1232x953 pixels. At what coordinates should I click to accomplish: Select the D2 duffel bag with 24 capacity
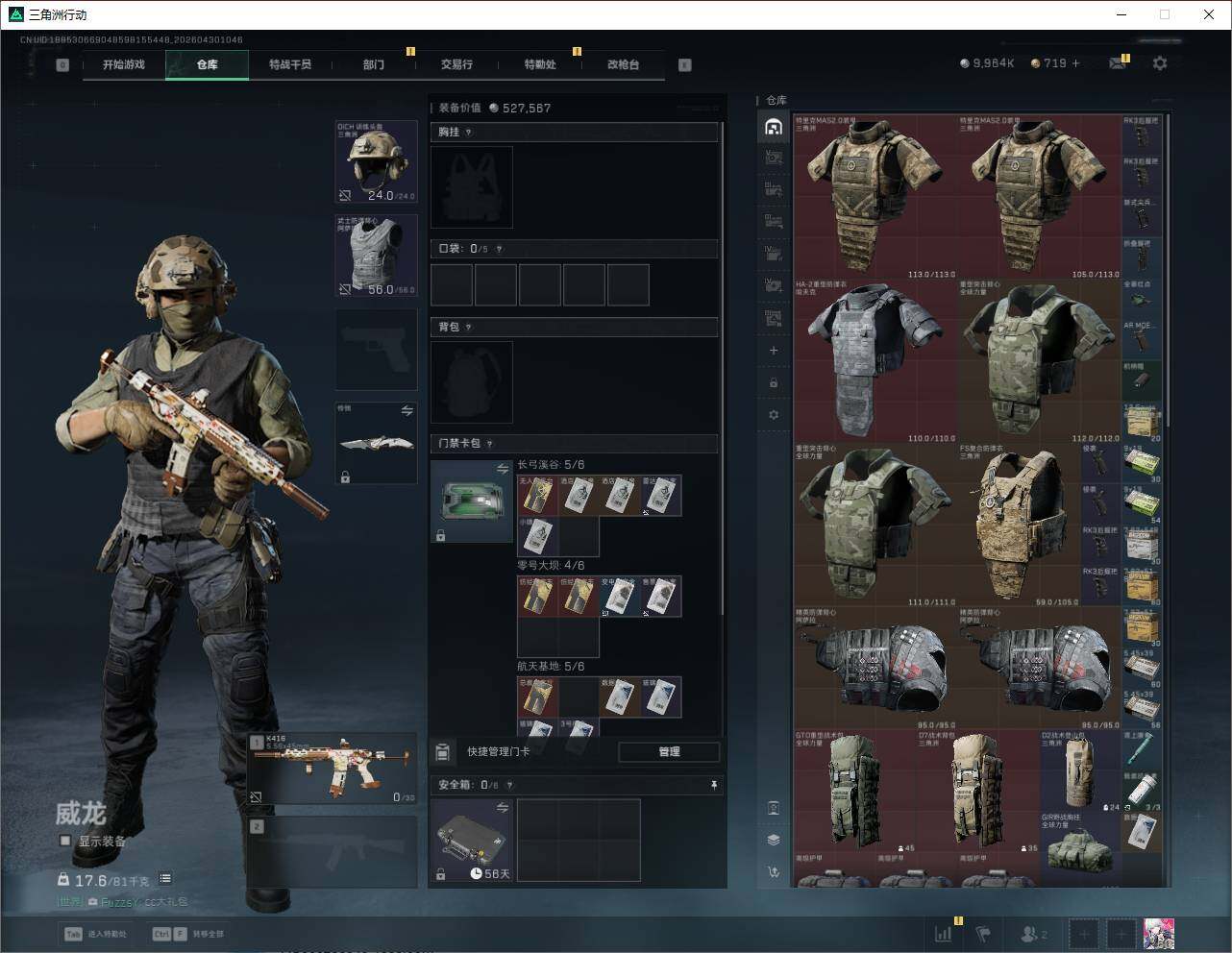tap(1080, 771)
